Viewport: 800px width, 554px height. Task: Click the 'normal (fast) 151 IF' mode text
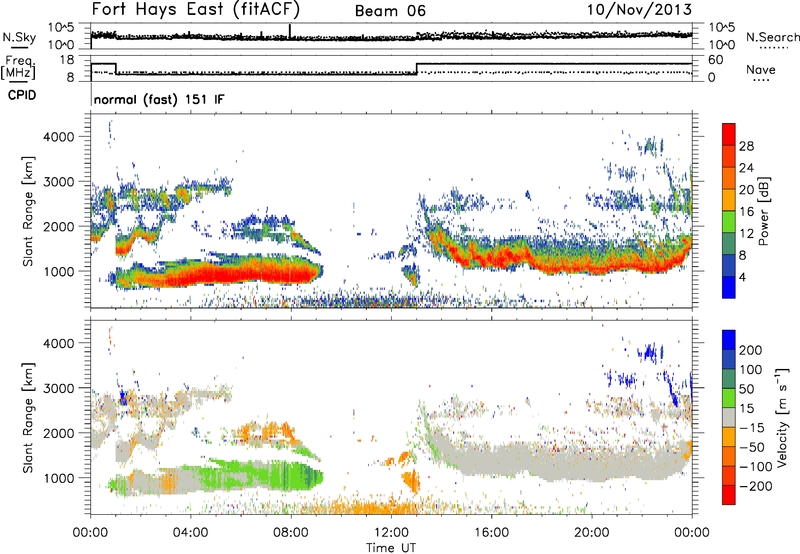[x=159, y=99]
